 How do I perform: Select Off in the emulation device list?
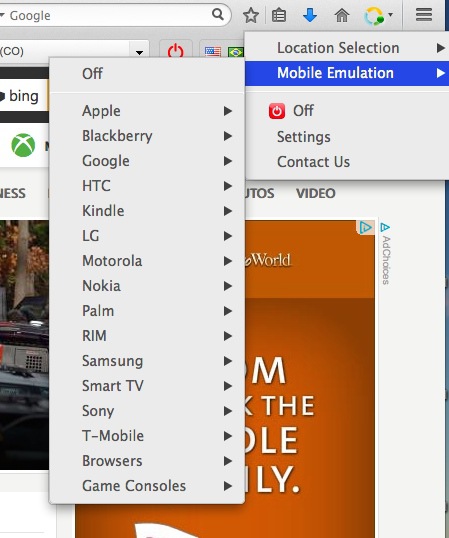(x=147, y=73)
